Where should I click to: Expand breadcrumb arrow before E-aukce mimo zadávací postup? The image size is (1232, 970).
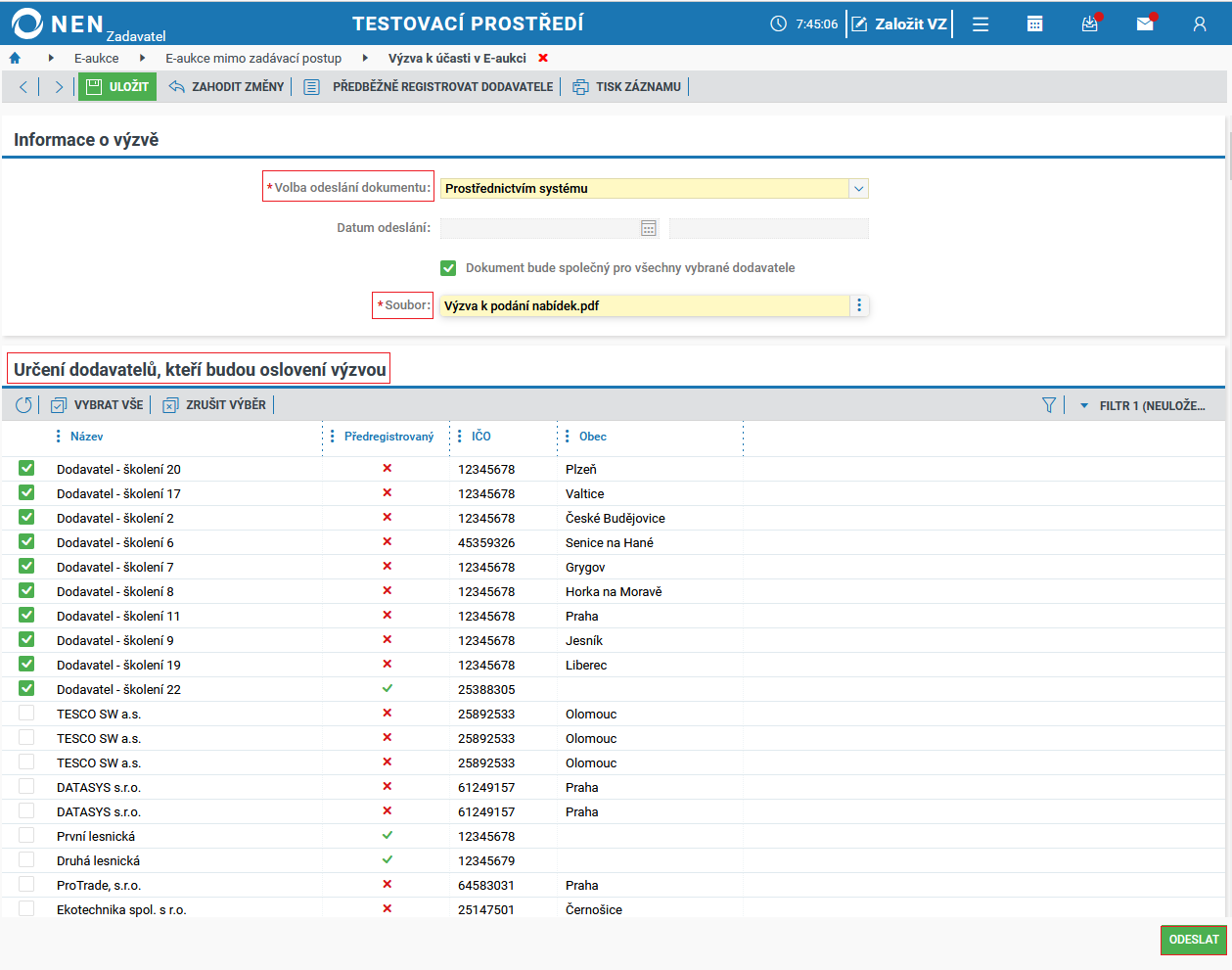click(142, 59)
